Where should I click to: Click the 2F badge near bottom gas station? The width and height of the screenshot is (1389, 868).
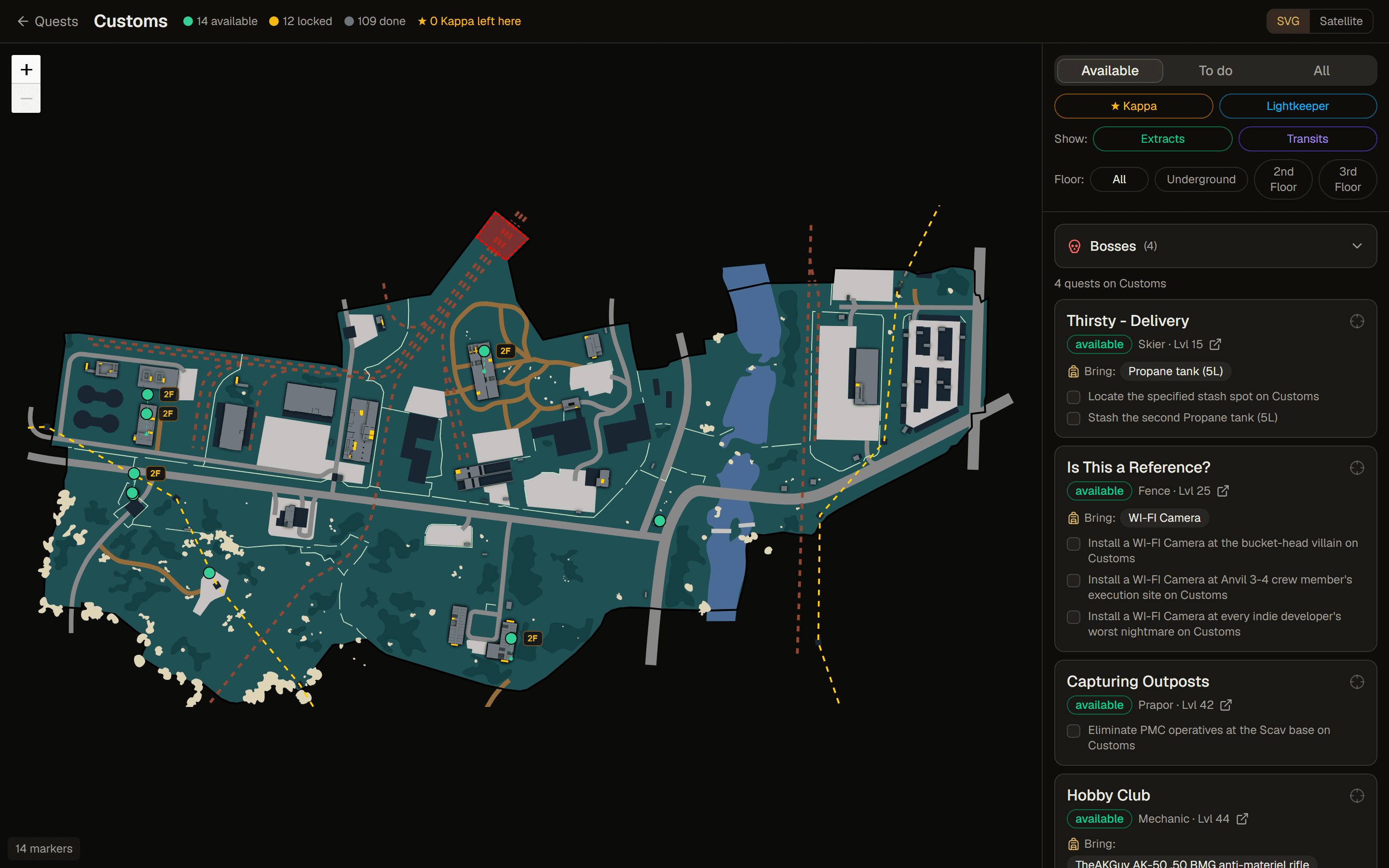click(532, 638)
